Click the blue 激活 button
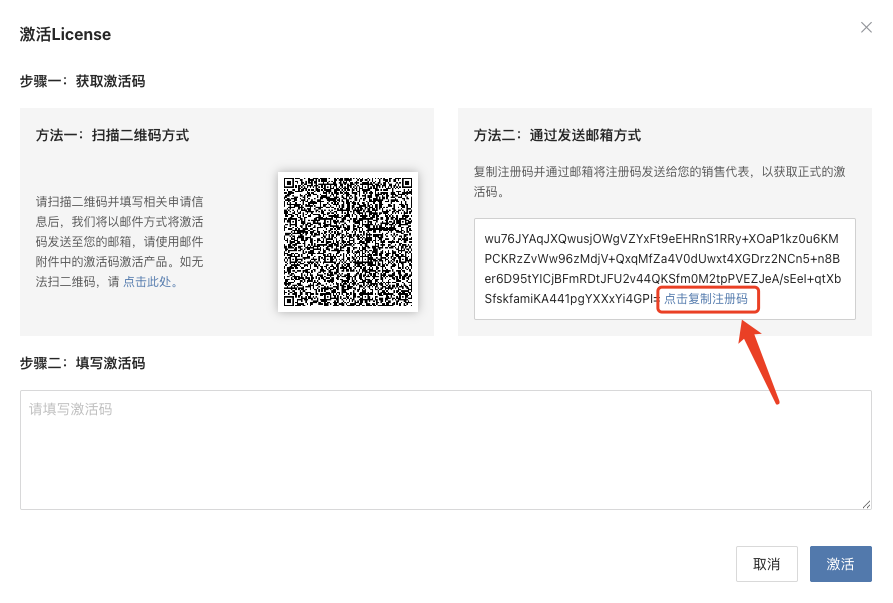The width and height of the screenshot is (893, 603). 841,564
